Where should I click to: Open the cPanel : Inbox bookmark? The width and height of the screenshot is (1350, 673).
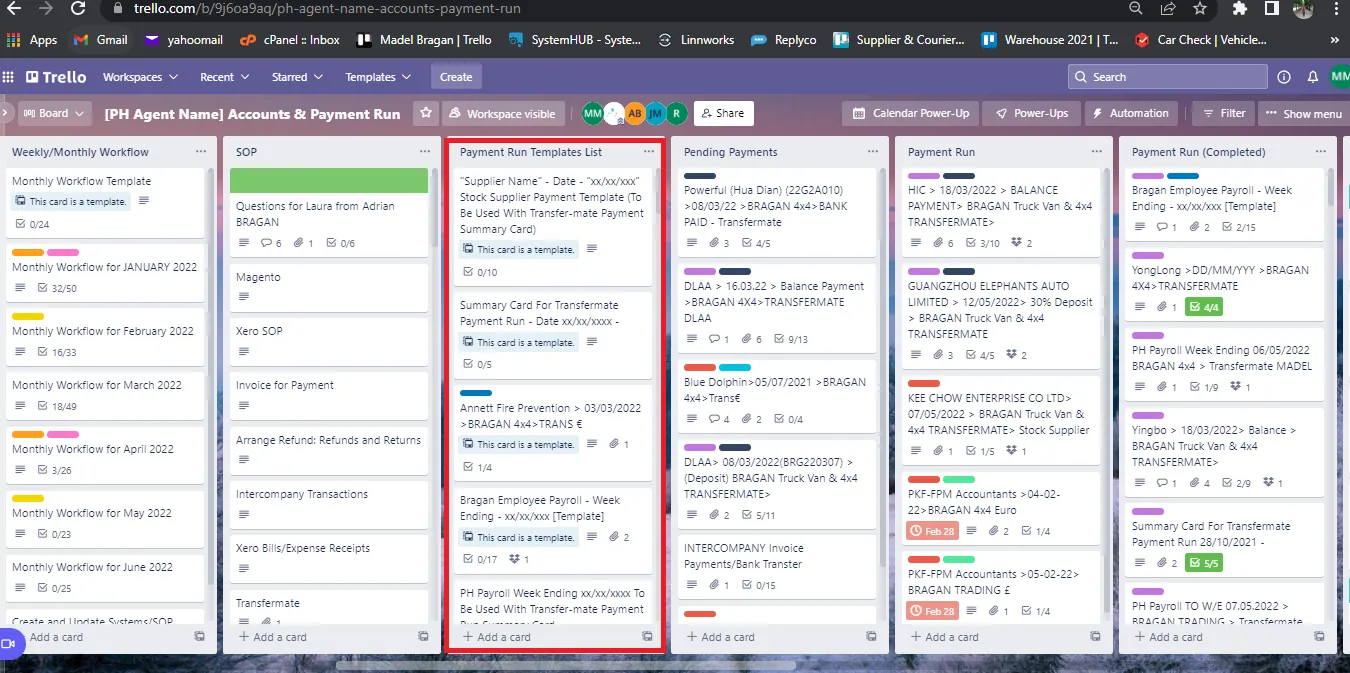click(x=290, y=40)
